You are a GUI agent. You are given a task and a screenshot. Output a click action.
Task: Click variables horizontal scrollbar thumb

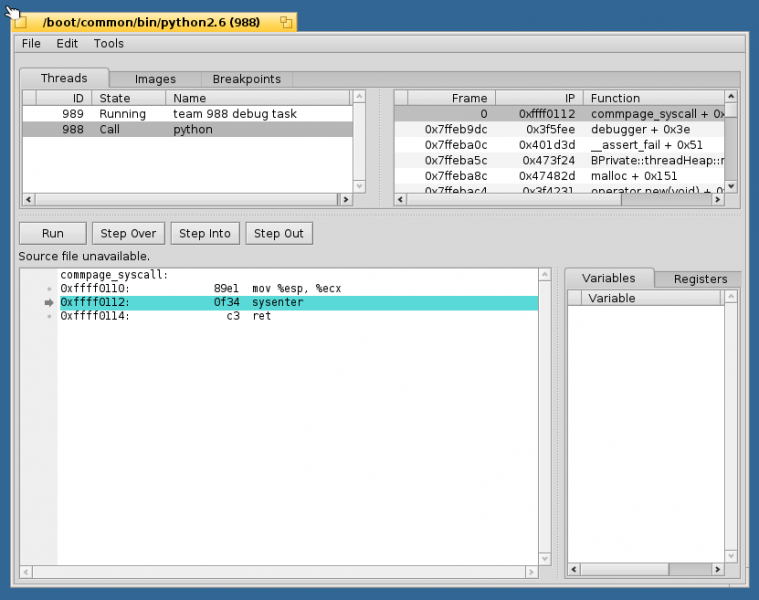(x=624, y=570)
